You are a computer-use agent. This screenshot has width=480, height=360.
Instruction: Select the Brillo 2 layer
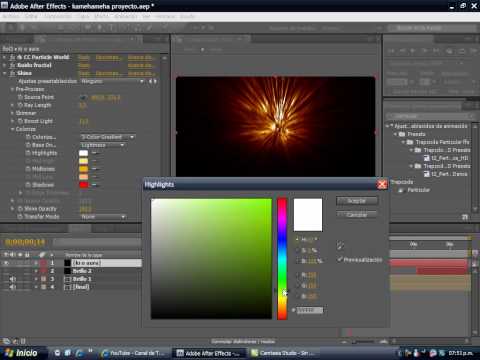coord(82,271)
